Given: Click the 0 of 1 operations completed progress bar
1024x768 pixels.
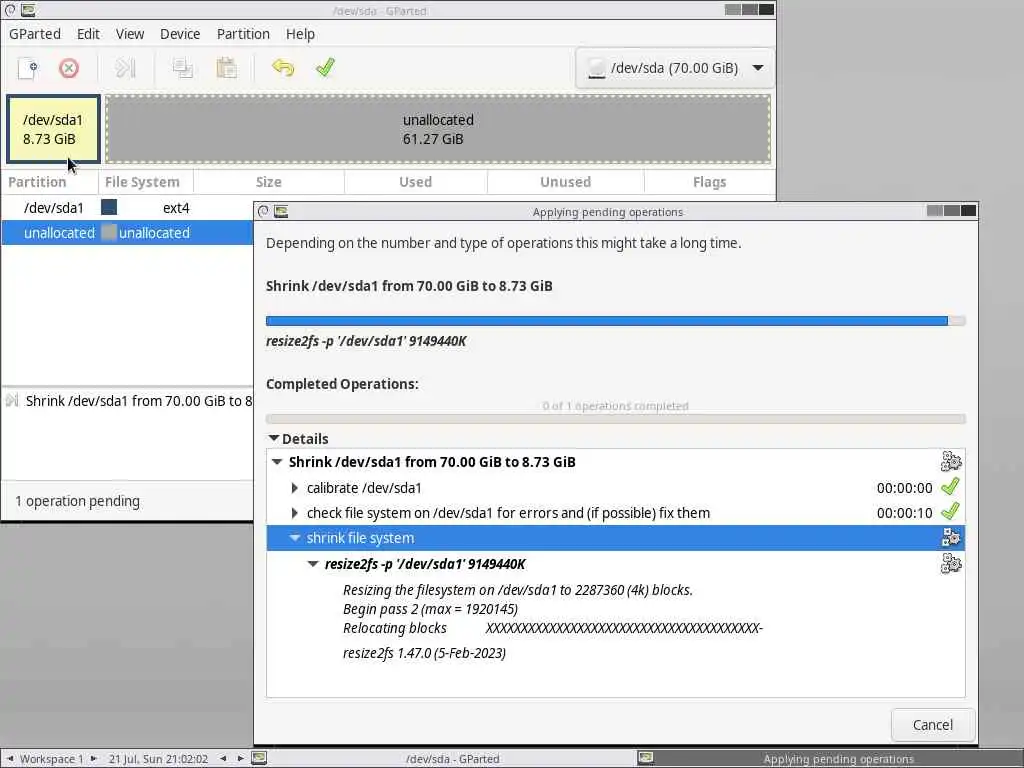Looking at the screenshot, I should (x=615, y=419).
